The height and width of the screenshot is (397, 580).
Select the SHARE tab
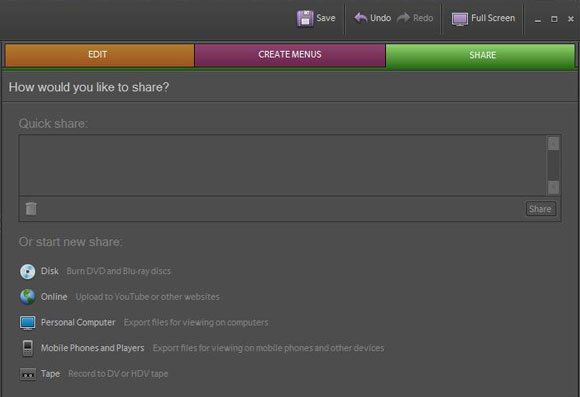(x=480, y=55)
